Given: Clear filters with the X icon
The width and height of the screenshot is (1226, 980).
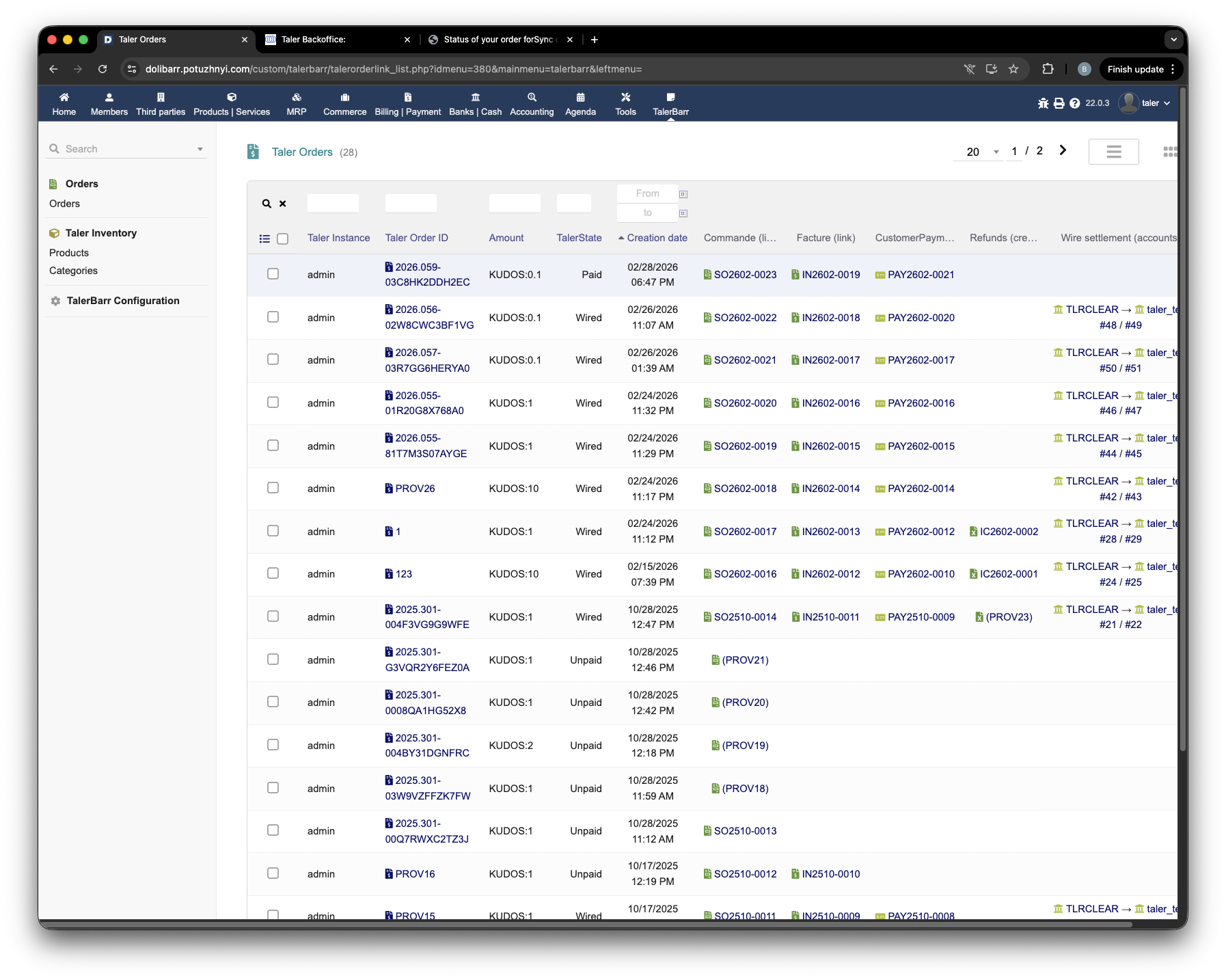Looking at the screenshot, I should pyautogui.click(x=283, y=204).
